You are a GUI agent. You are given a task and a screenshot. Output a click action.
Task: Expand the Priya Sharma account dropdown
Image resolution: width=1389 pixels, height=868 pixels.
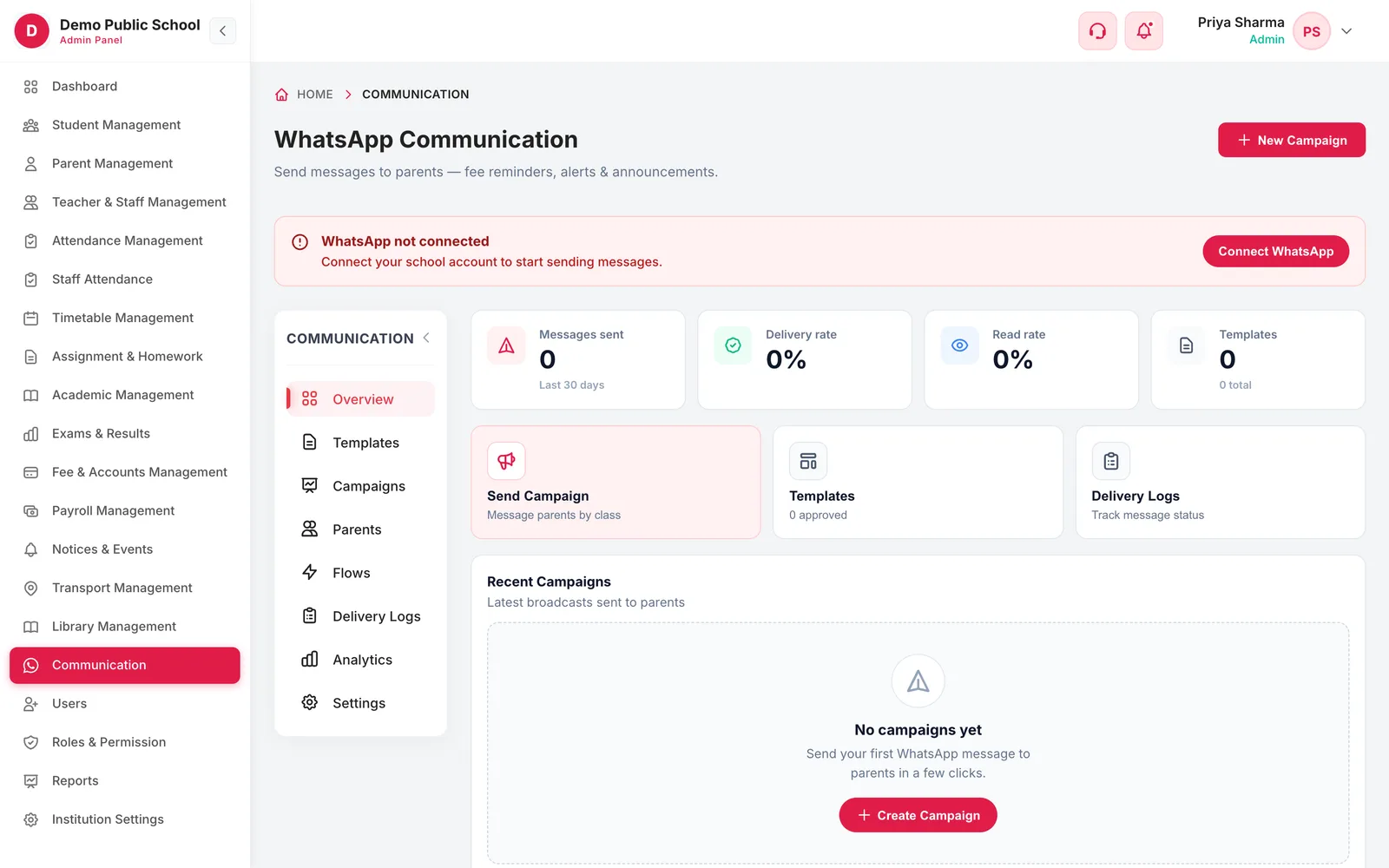(1346, 31)
